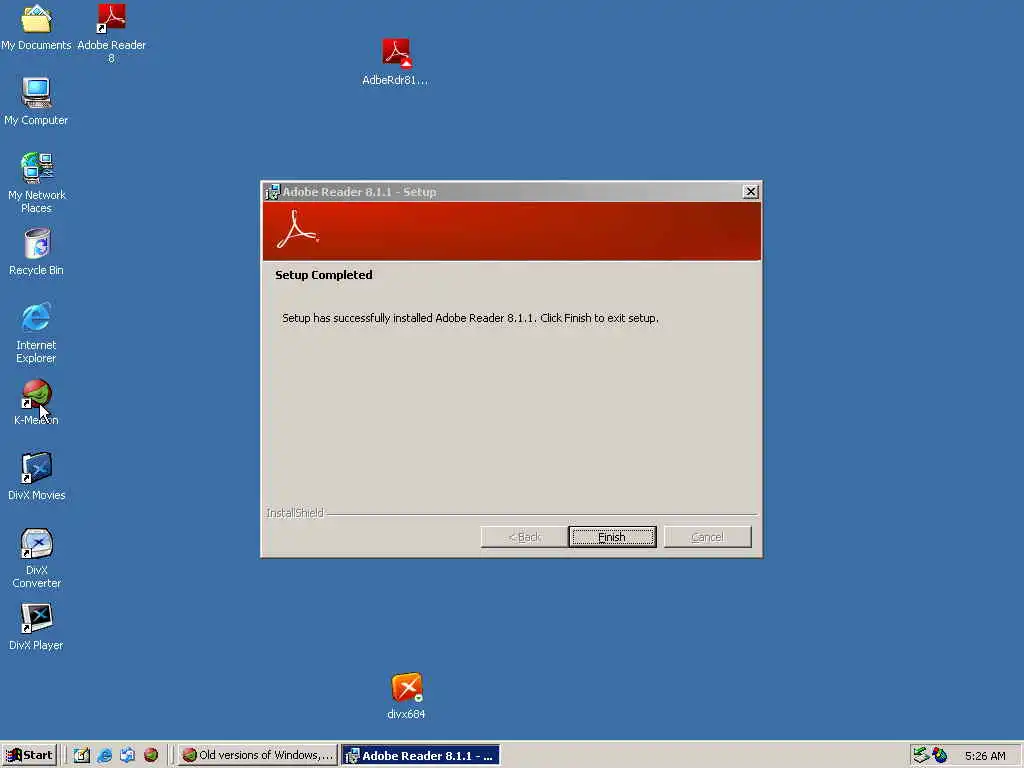Select the AdbeRdr81 installer icon on desktop
1024x768 pixels.
click(x=395, y=63)
